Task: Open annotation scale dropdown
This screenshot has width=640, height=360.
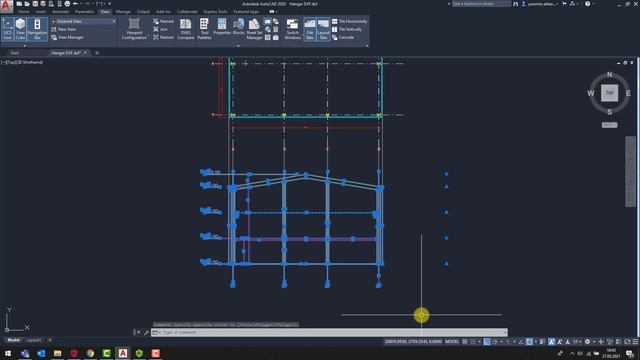Action: [577, 342]
